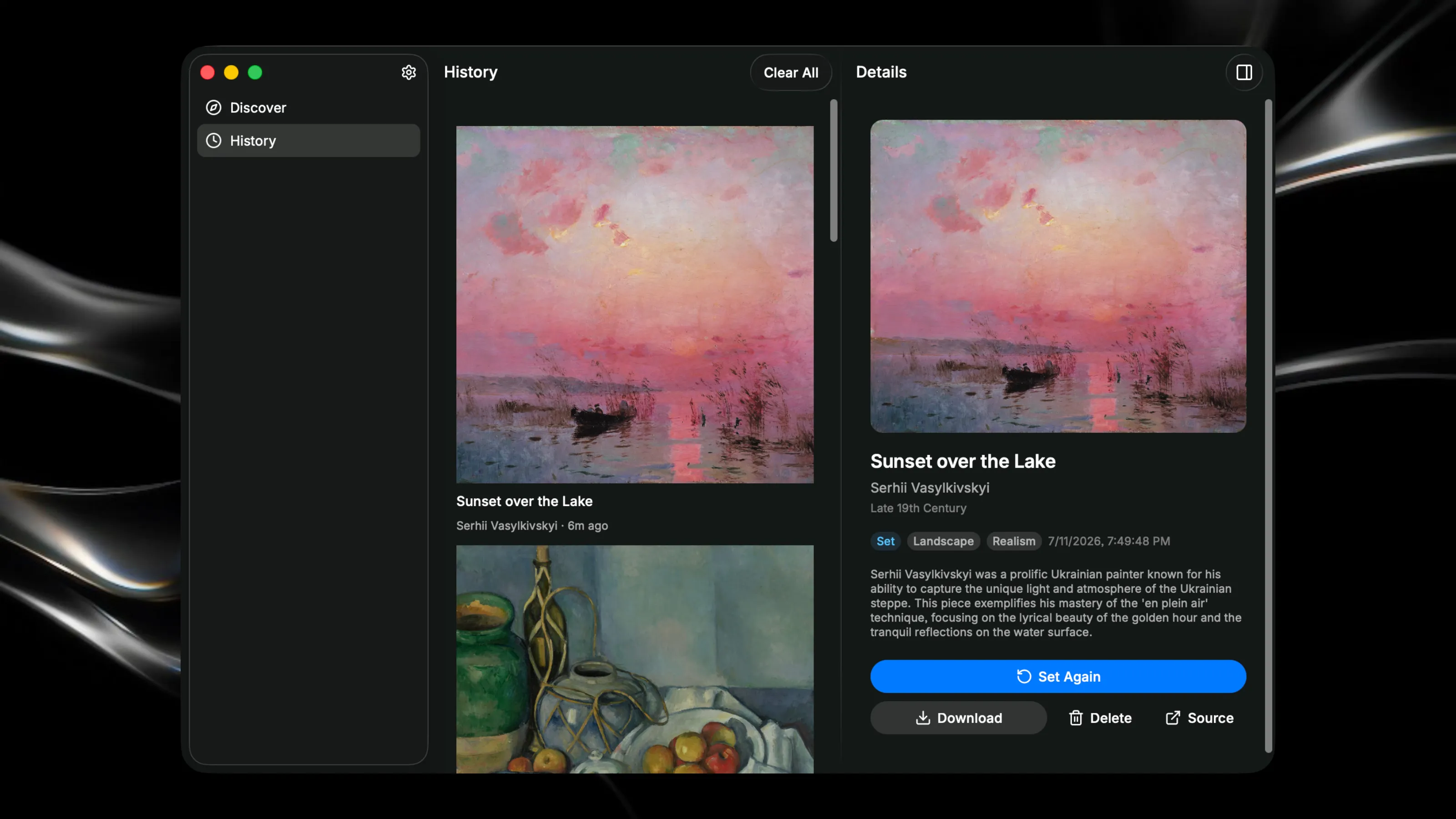Click the Details panel heading
Viewport: 1456px width, 819px height.
[x=880, y=72]
